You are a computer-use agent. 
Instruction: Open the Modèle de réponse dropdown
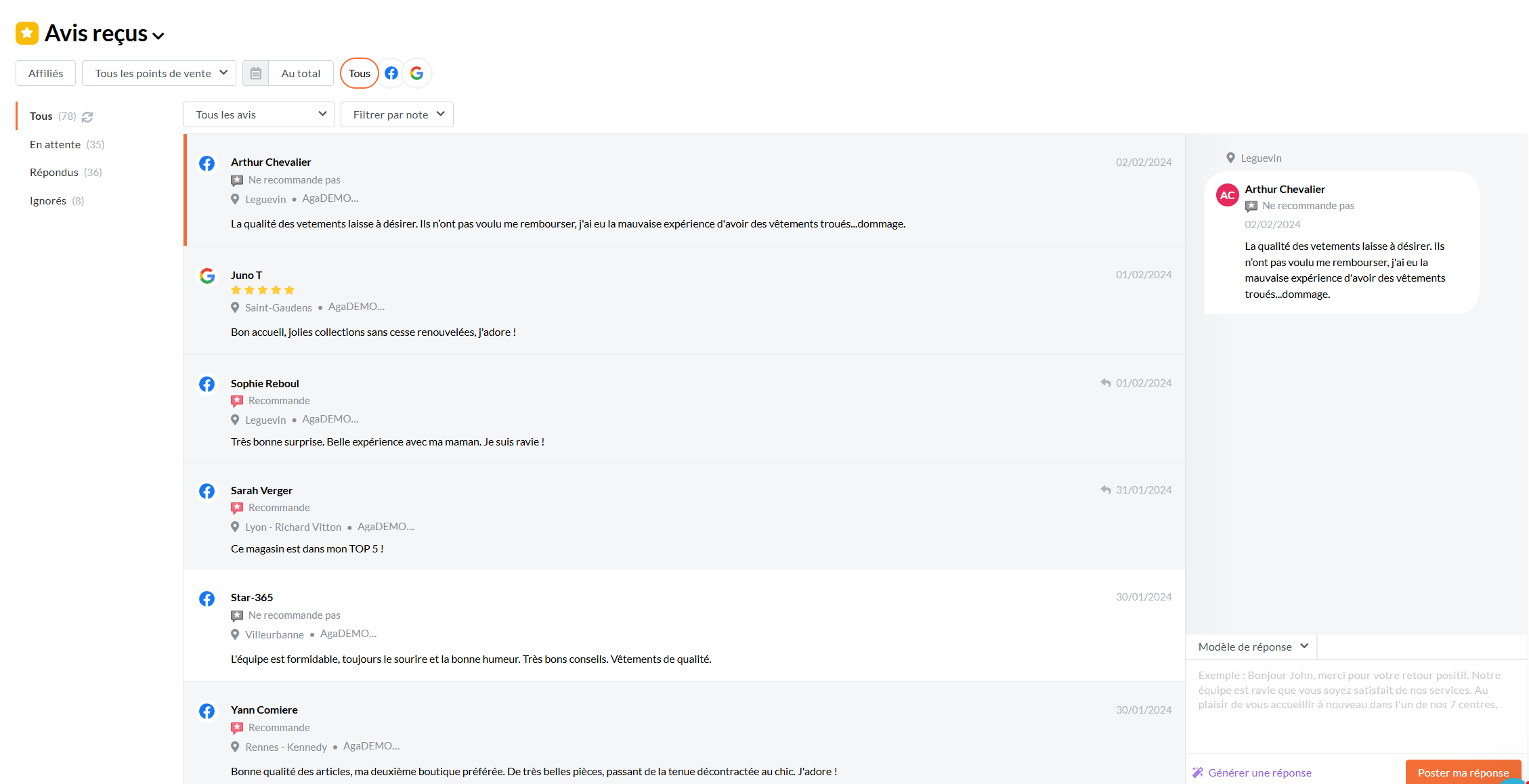click(1252, 647)
